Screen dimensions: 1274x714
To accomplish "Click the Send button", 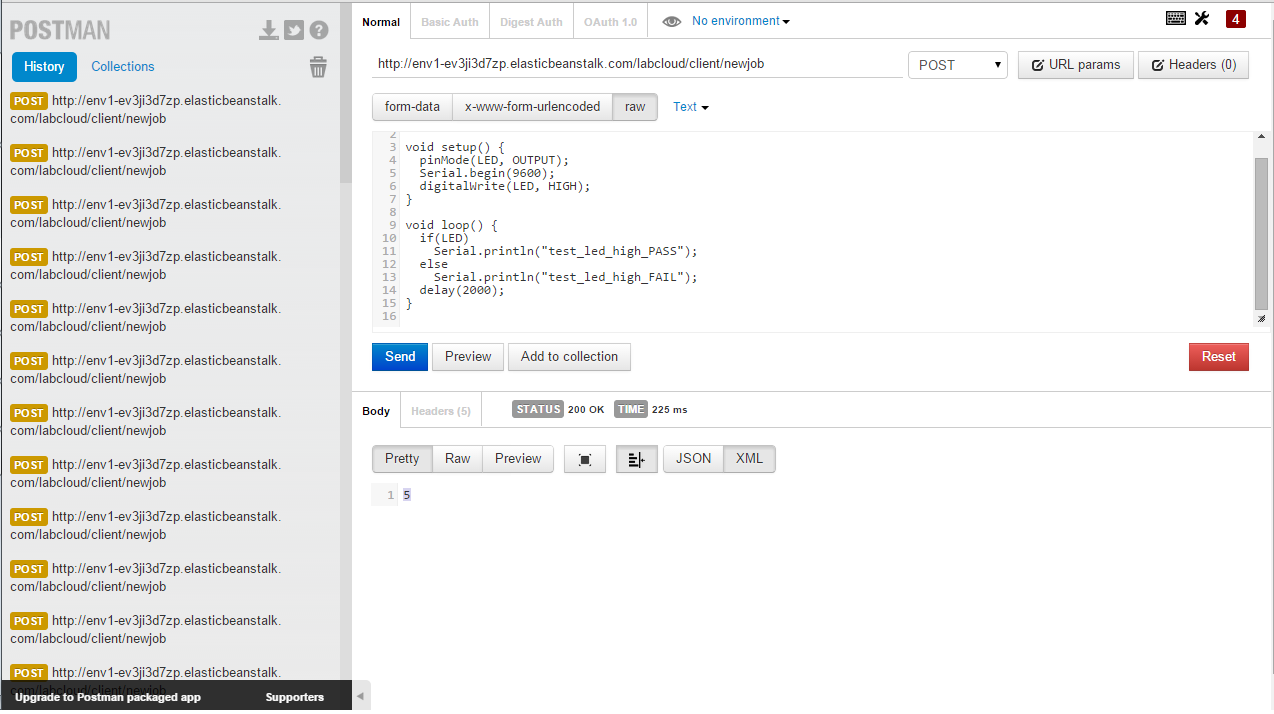I will [x=400, y=357].
